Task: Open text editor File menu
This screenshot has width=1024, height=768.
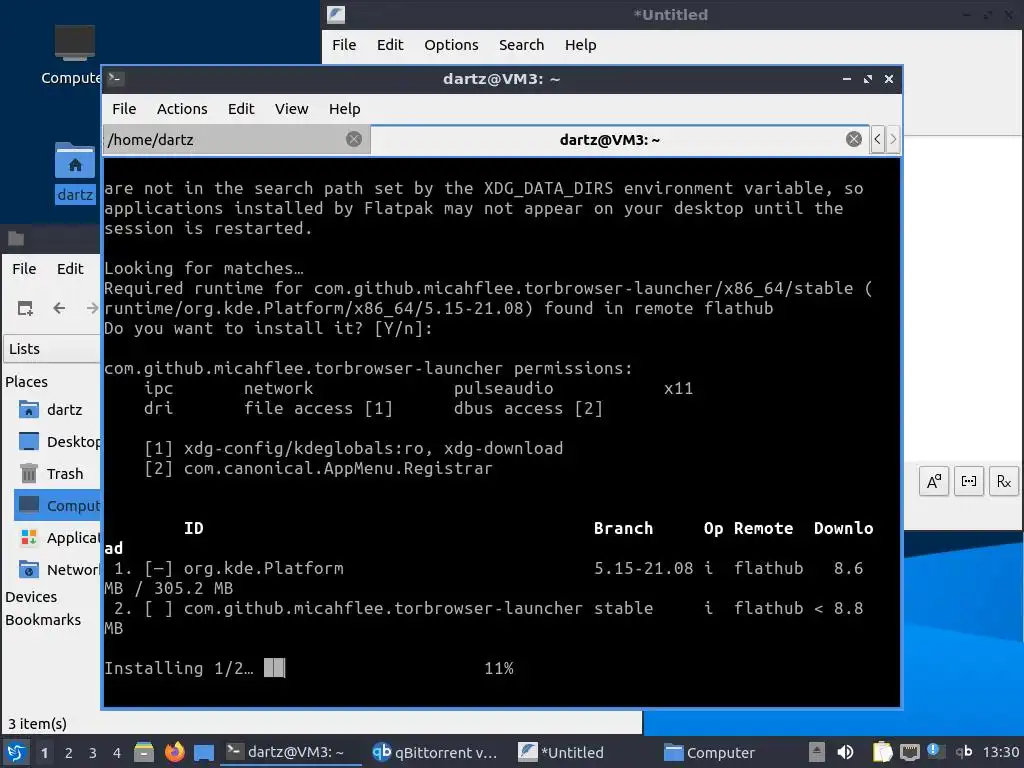Action: (344, 45)
